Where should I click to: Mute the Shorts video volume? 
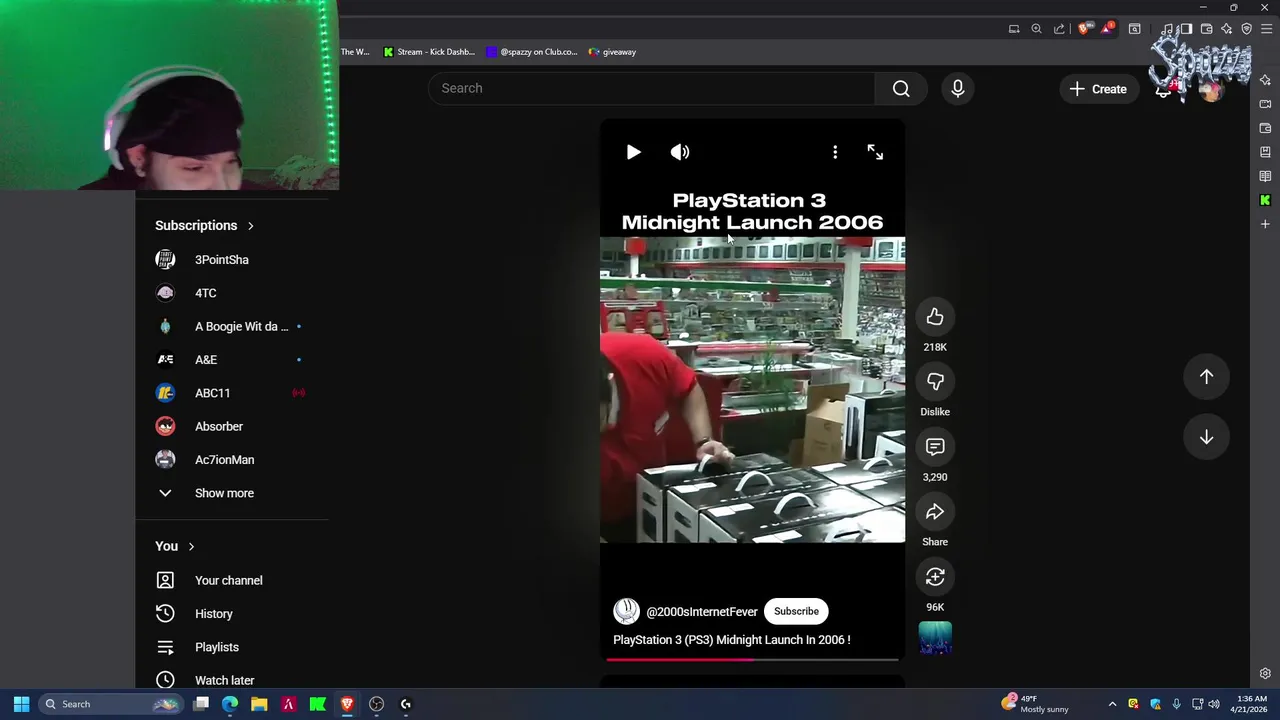click(x=680, y=152)
